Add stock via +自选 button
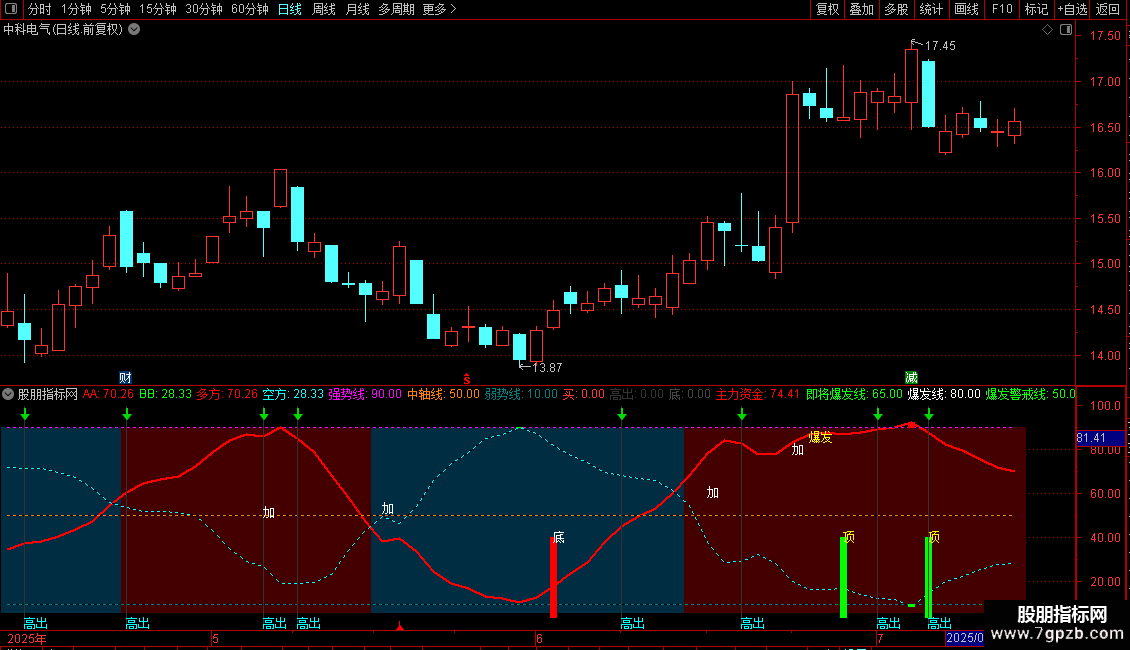The width and height of the screenshot is (1130, 650). [x=1072, y=9]
